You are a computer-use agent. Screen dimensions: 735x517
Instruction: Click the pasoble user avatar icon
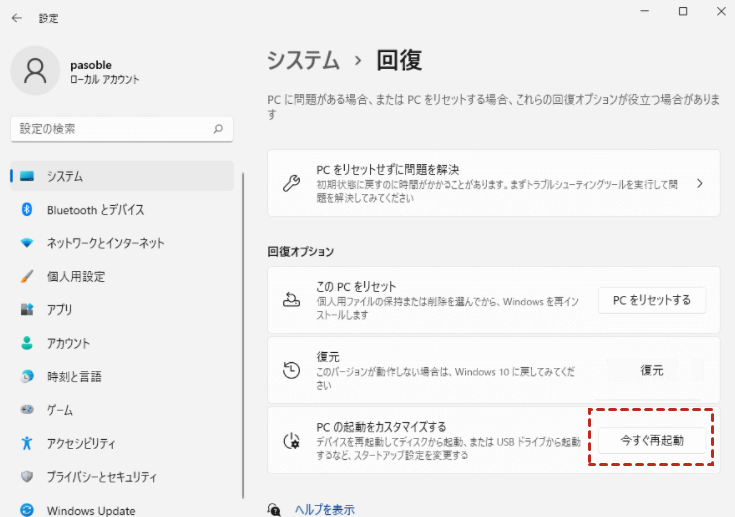[x=35, y=71]
